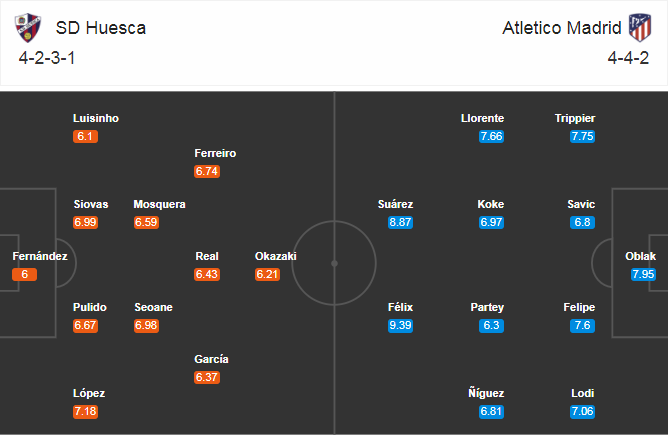Click on player Luisinho

95,118
